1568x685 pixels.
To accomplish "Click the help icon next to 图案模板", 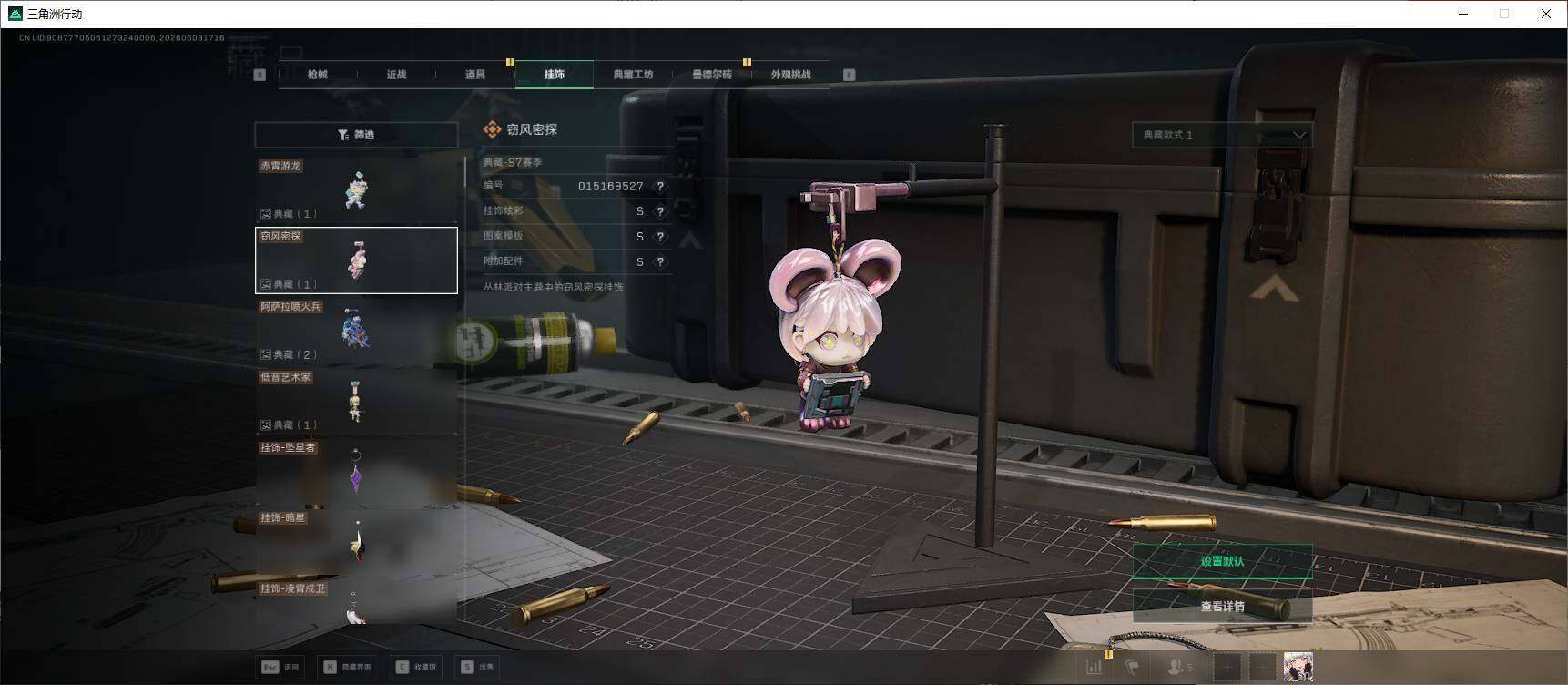I will 660,237.
